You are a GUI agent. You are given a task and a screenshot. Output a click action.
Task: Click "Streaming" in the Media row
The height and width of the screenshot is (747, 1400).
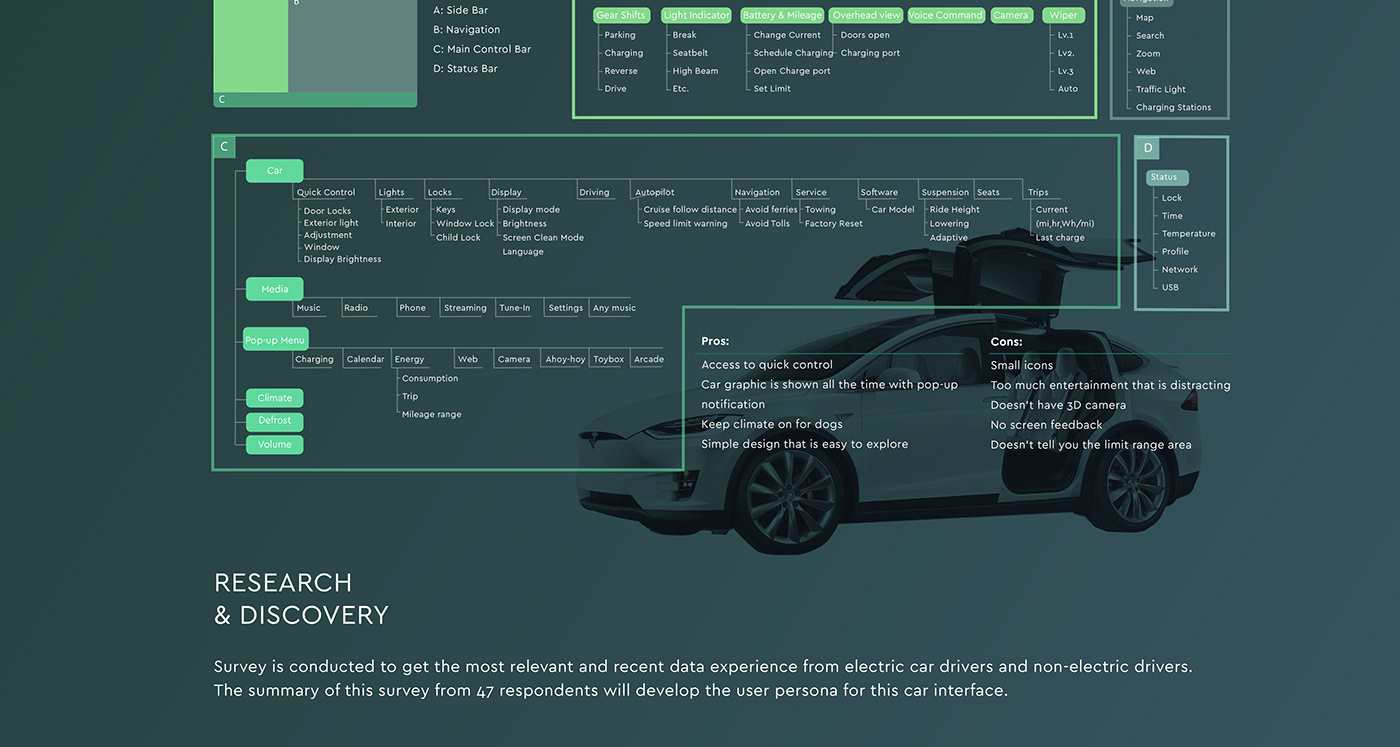(465, 308)
